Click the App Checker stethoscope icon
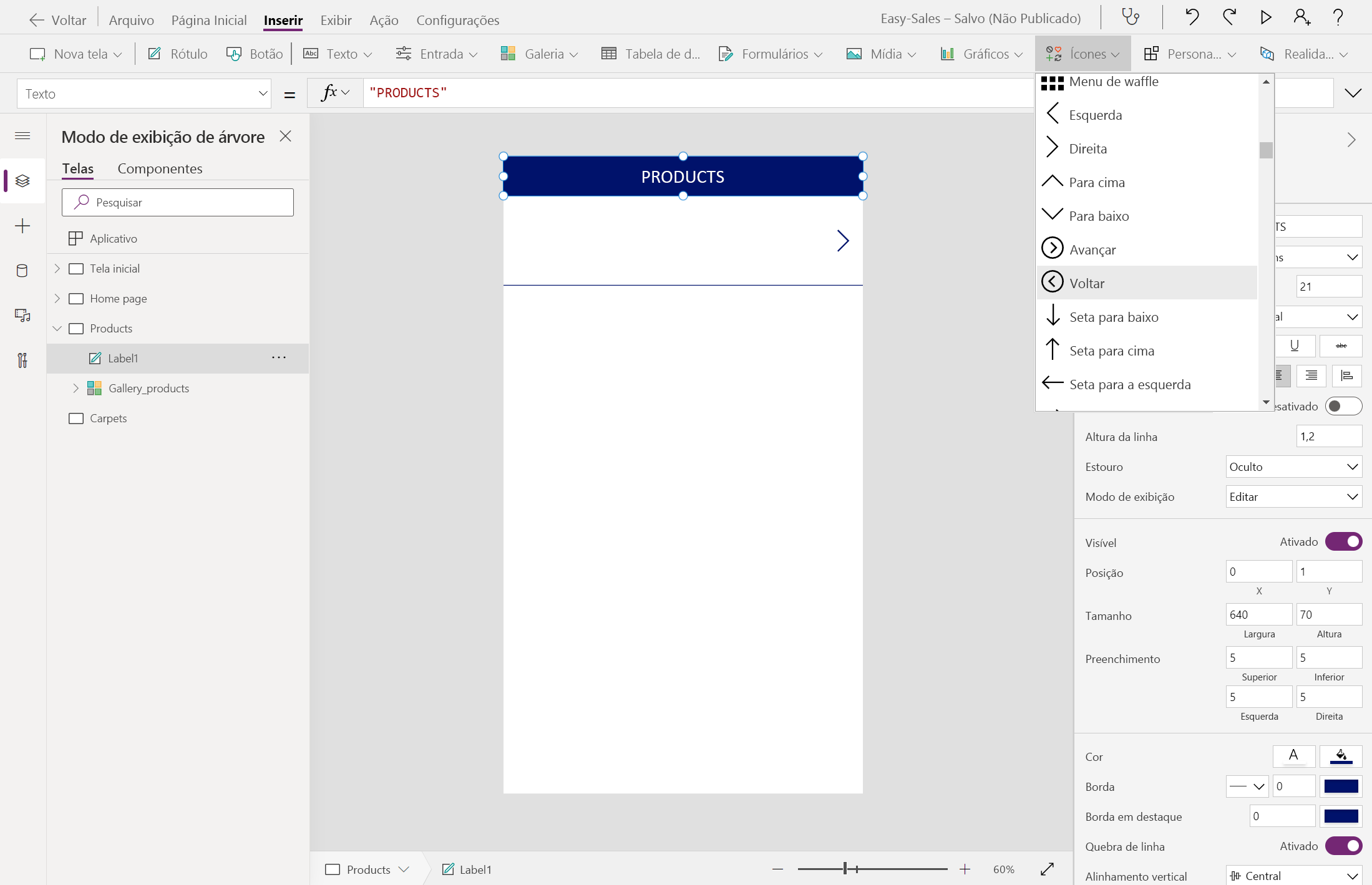This screenshot has height=885, width=1372. point(1130,17)
